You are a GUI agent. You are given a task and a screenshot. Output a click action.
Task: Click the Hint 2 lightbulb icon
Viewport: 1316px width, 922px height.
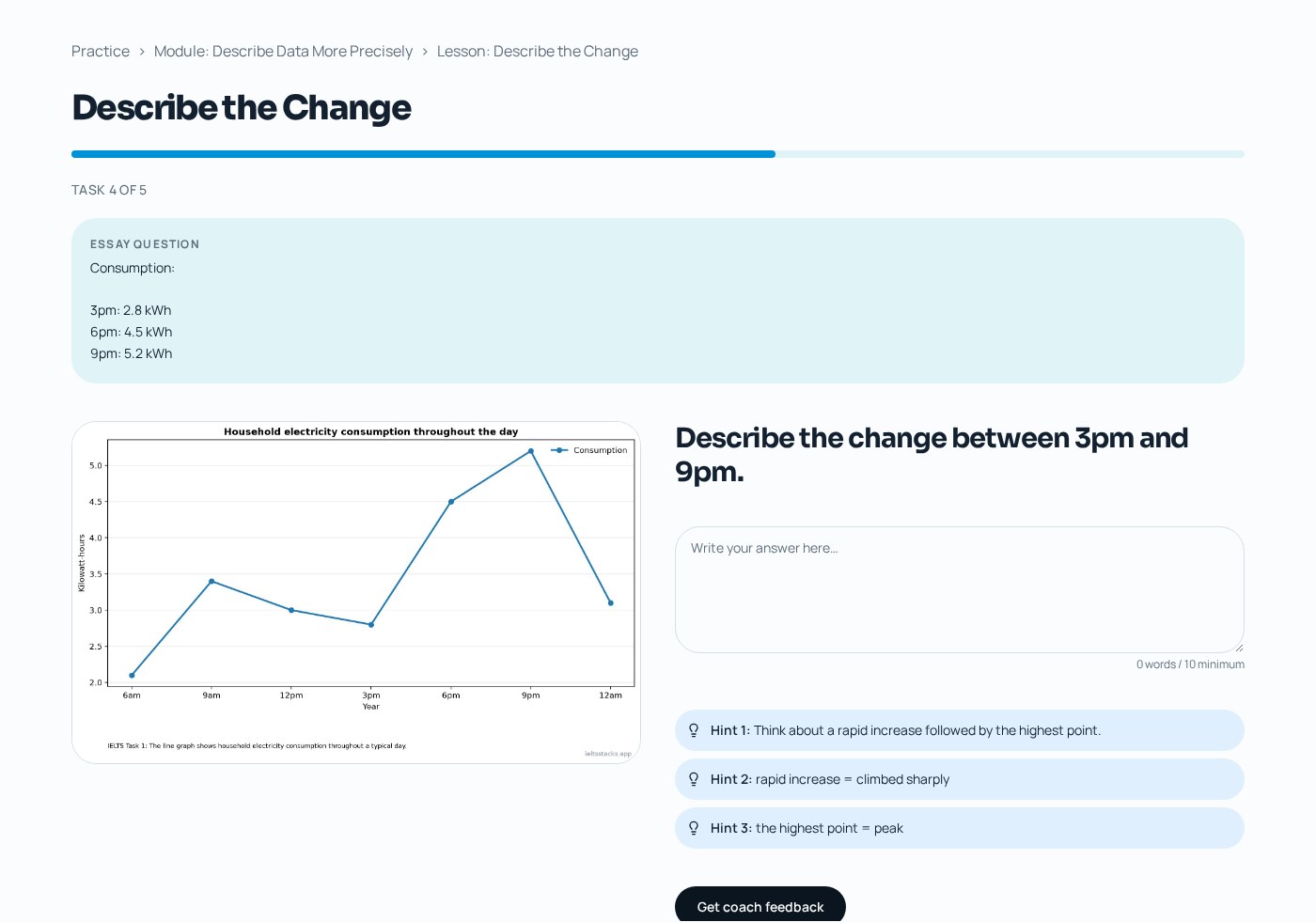tap(694, 779)
